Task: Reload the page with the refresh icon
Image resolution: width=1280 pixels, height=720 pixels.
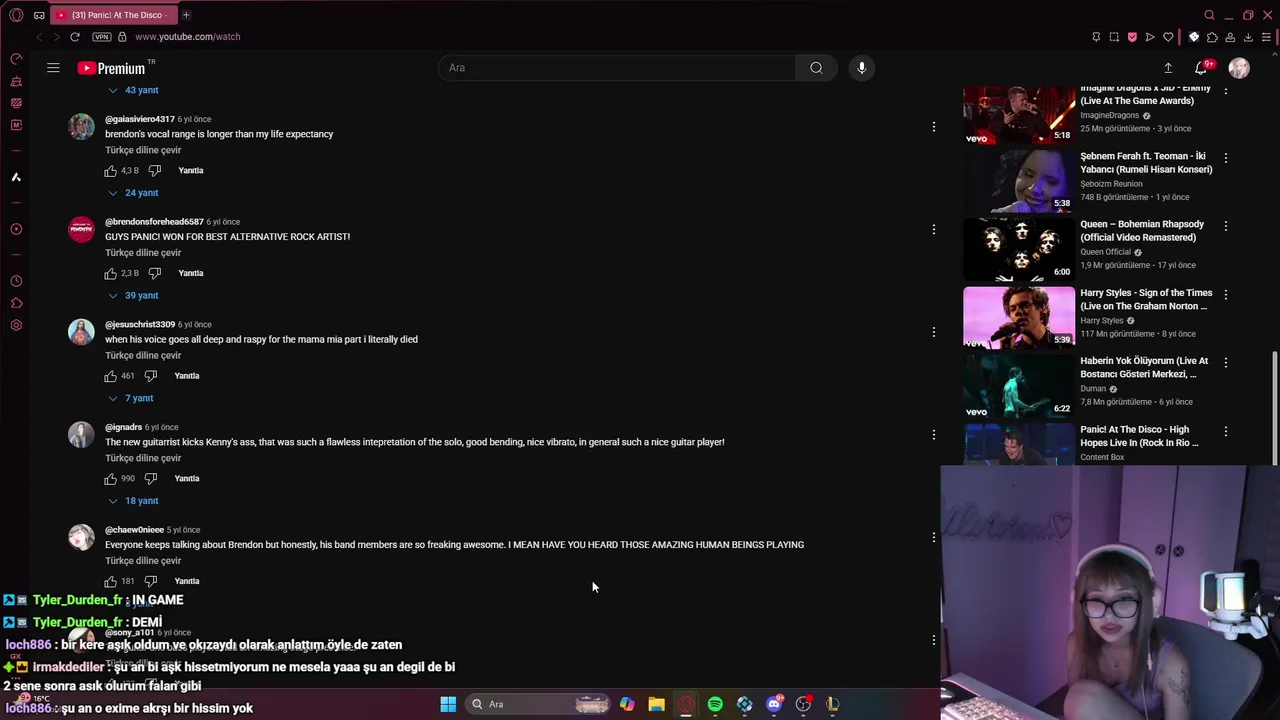Action: [74, 37]
